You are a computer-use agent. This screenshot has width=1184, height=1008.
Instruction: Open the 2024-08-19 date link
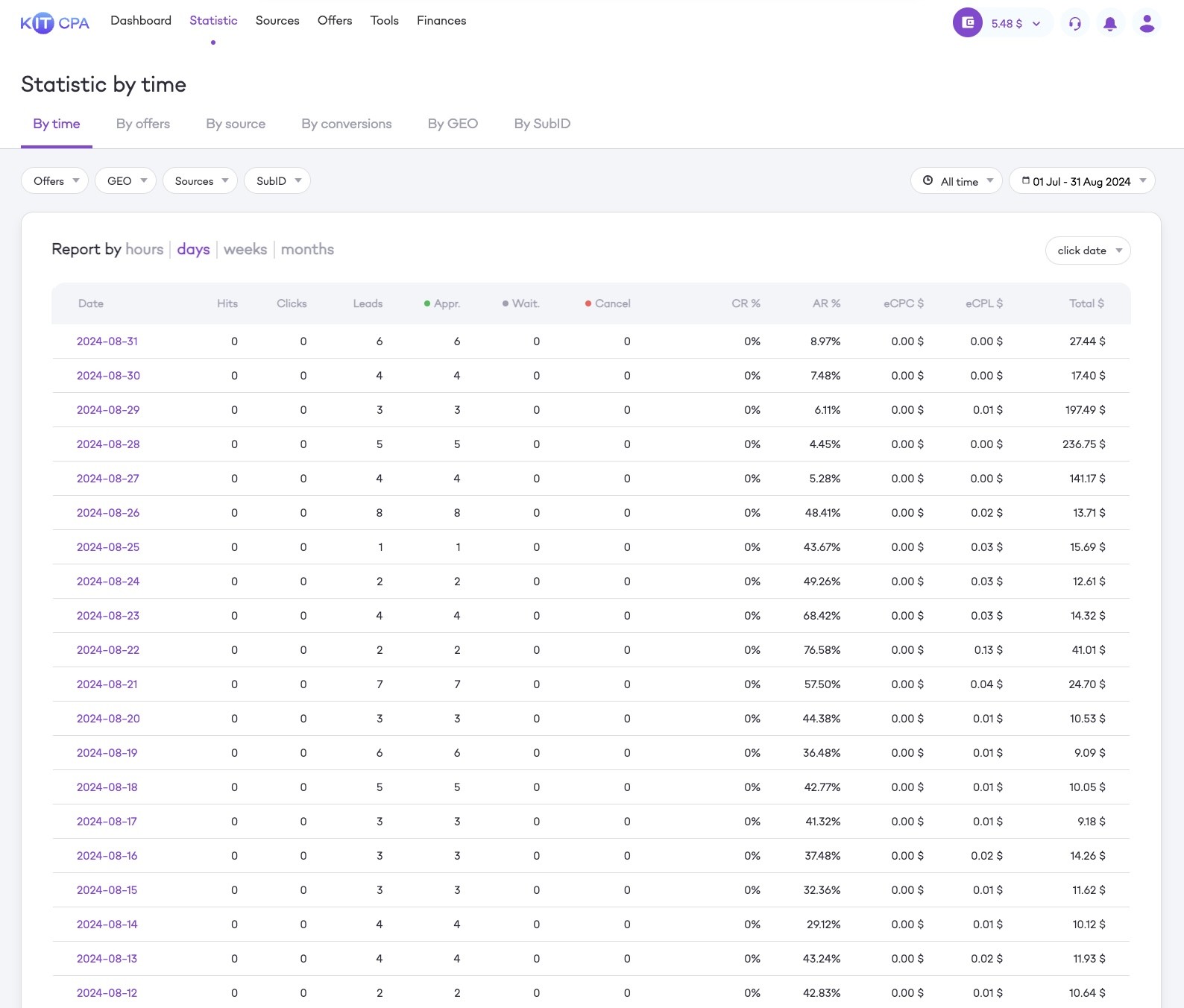[x=107, y=753]
